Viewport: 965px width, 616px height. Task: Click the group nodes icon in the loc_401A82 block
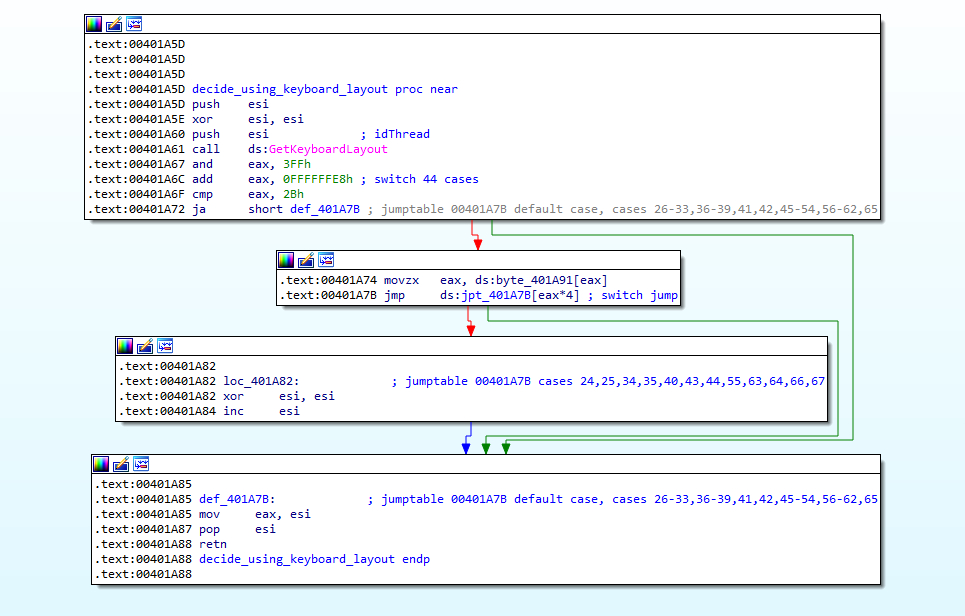click(165, 346)
